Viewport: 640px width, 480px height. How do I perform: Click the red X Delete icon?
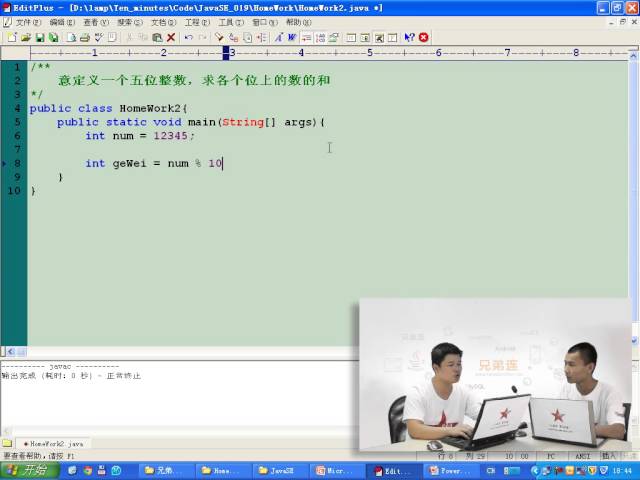[x=171, y=38]
